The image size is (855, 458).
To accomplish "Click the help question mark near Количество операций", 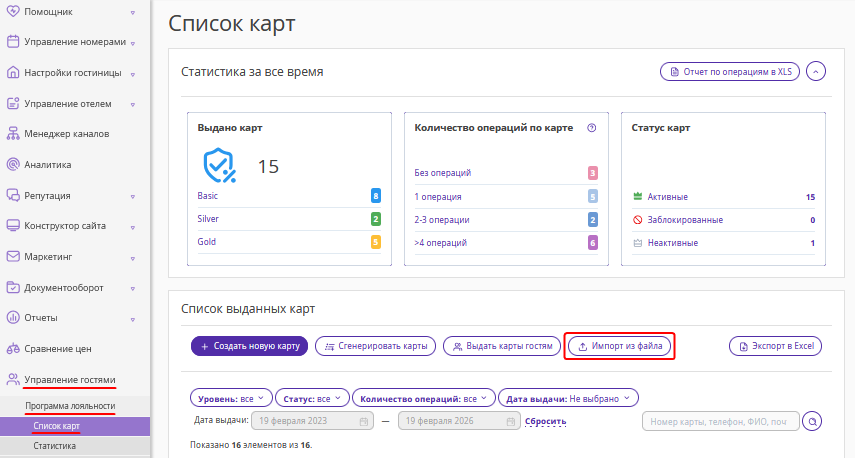I will pos(592,128).
